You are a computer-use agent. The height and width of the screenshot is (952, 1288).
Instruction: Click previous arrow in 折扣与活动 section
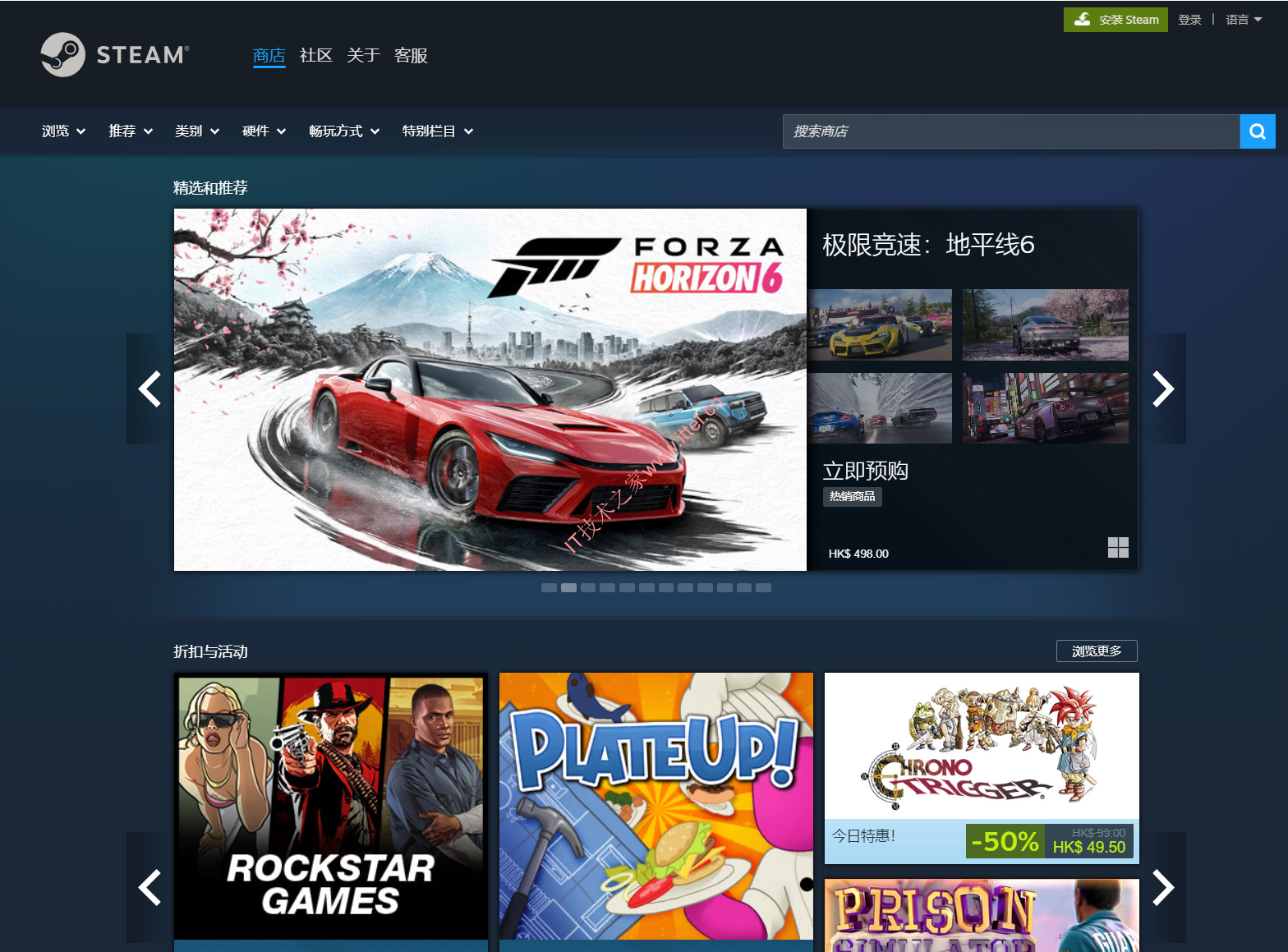149,887
